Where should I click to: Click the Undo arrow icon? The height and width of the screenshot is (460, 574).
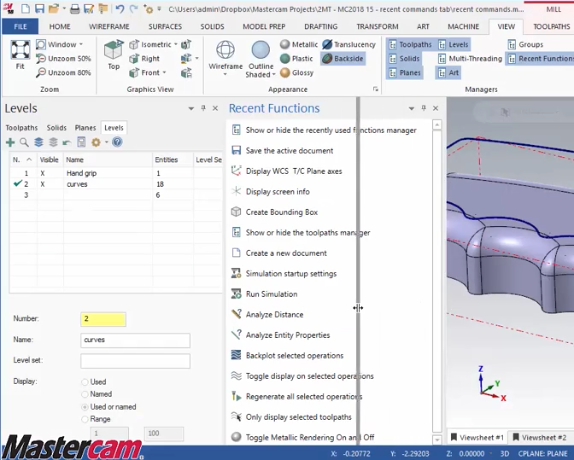pos(119,8)
